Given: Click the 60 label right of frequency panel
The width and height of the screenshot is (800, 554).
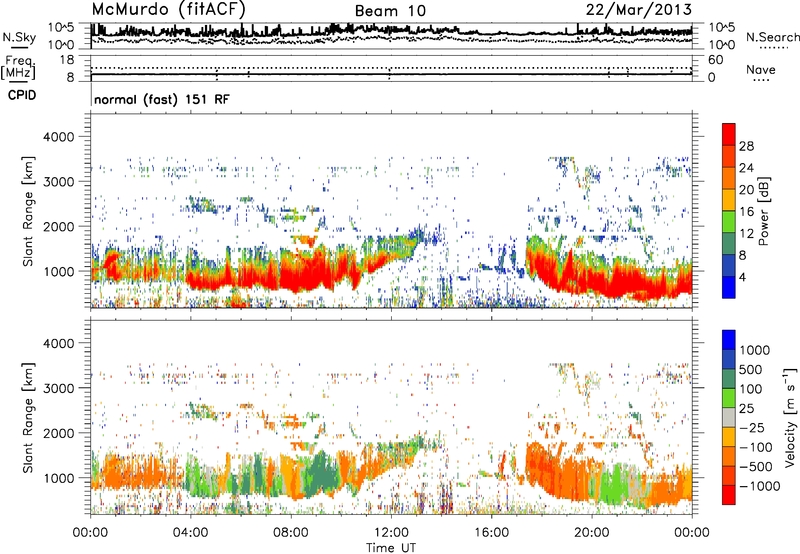Looking at the screenshot, I should (715, 60).
